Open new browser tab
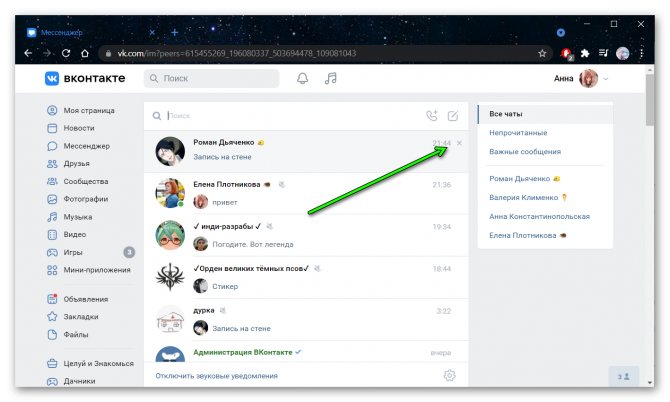Screen dimensions: 670x402 coord(174,32)
